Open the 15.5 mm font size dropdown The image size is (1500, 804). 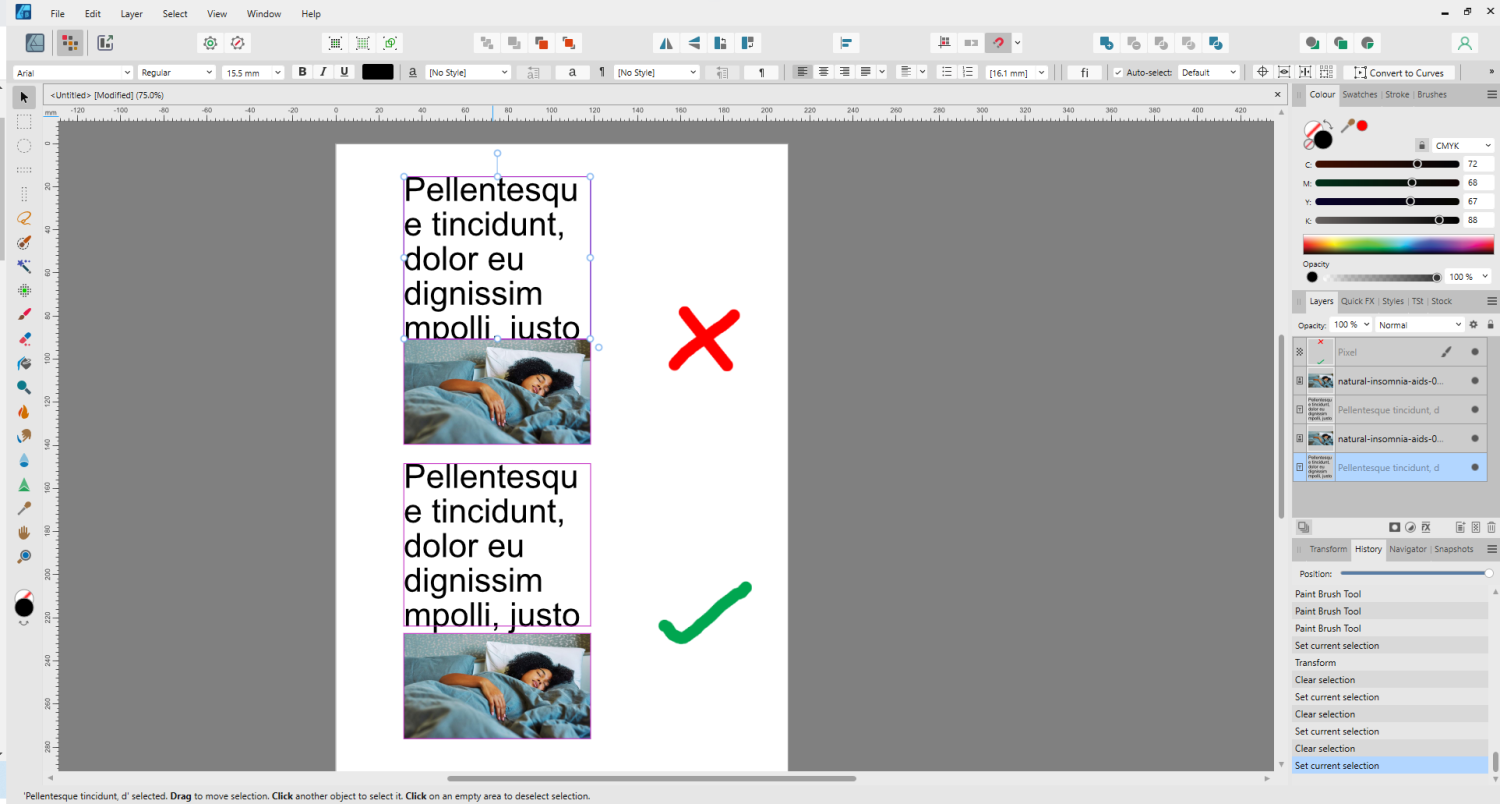[254, 72]
